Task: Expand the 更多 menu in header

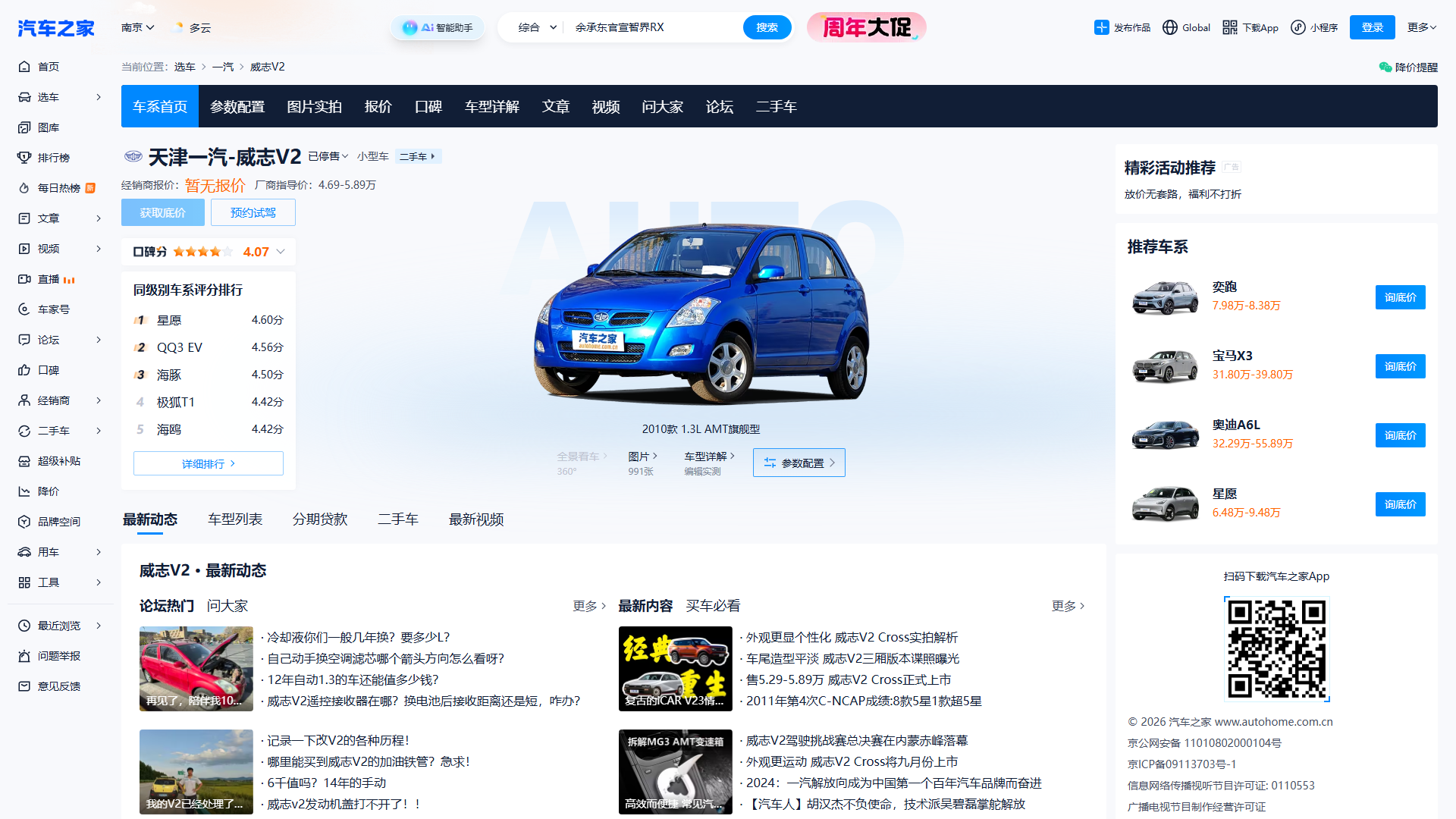Action: coord(1422,27)
